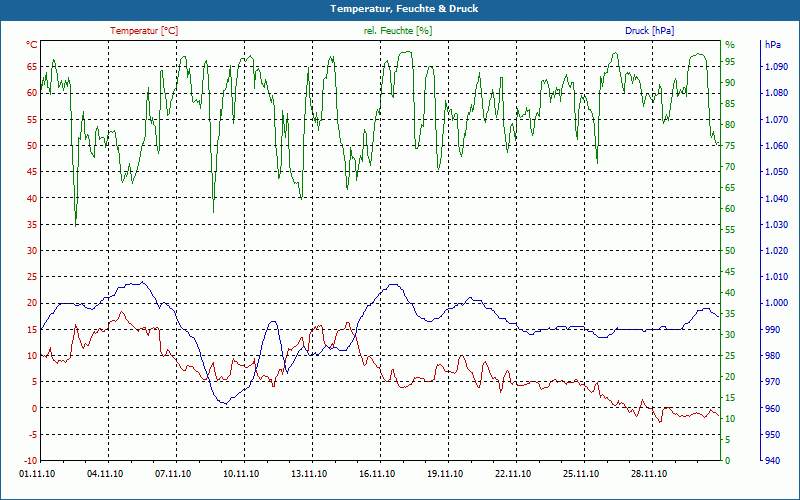Screen dimensions: 800x500
Task: Click the 1.080 tick on the pressure axis
Action: coord(776,93)
